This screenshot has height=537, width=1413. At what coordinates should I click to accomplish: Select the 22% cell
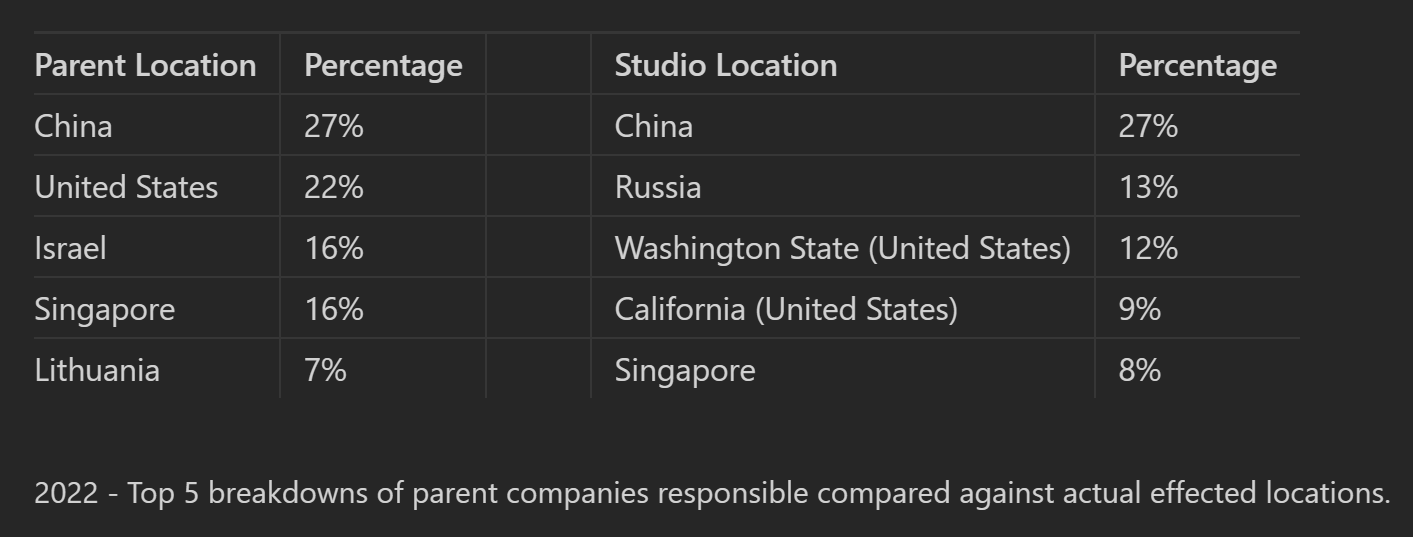click(334, 187)
